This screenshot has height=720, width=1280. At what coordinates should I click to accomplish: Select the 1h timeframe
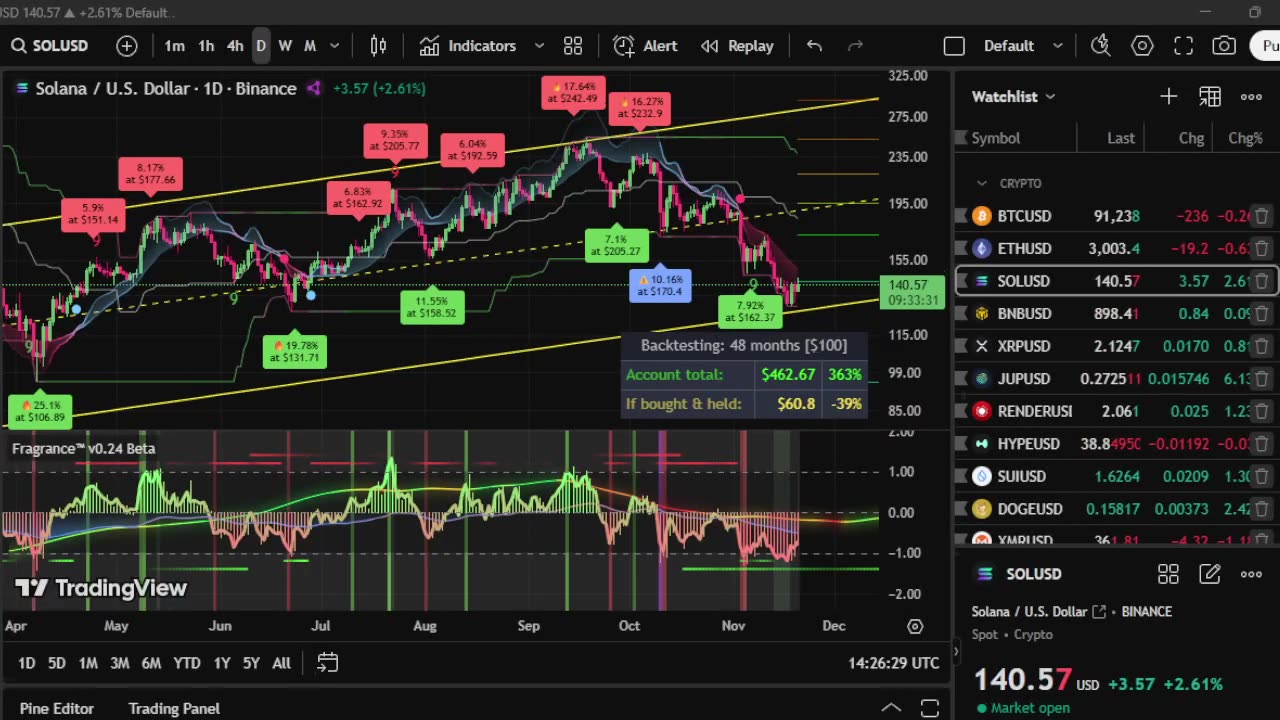[x=206, y=46]
